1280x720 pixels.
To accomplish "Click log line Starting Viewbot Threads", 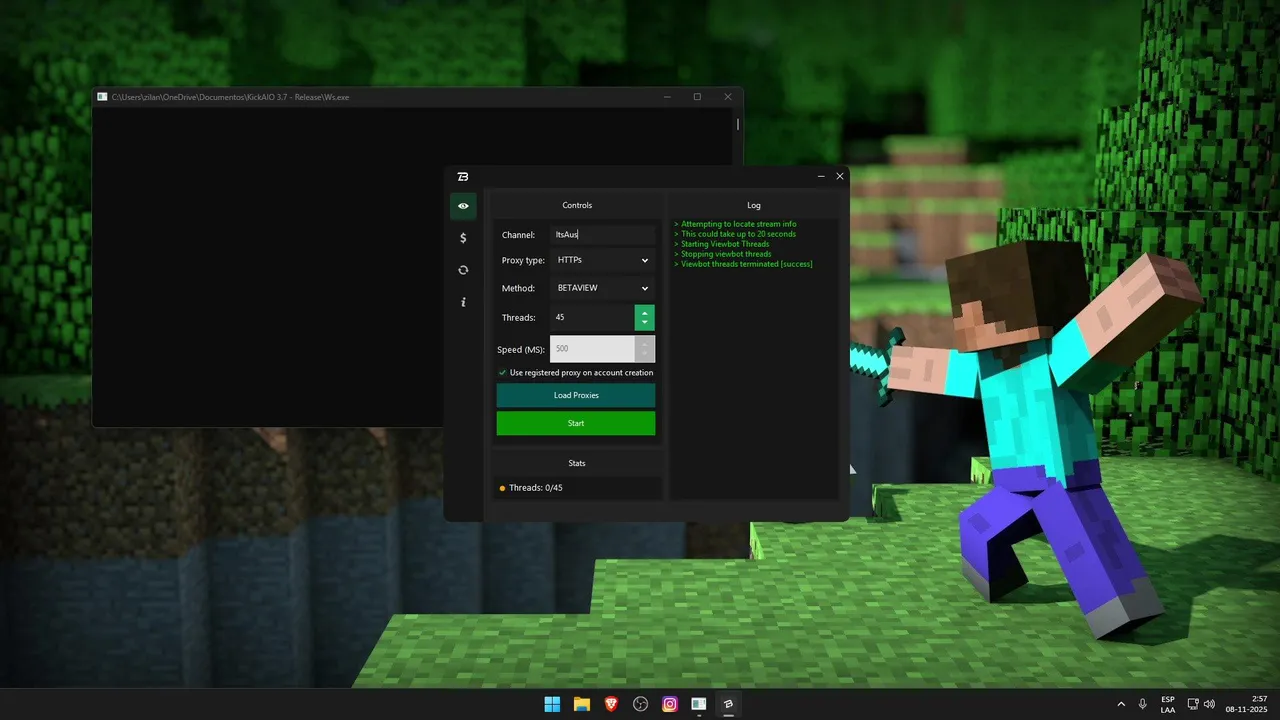I will coord(722,244).
